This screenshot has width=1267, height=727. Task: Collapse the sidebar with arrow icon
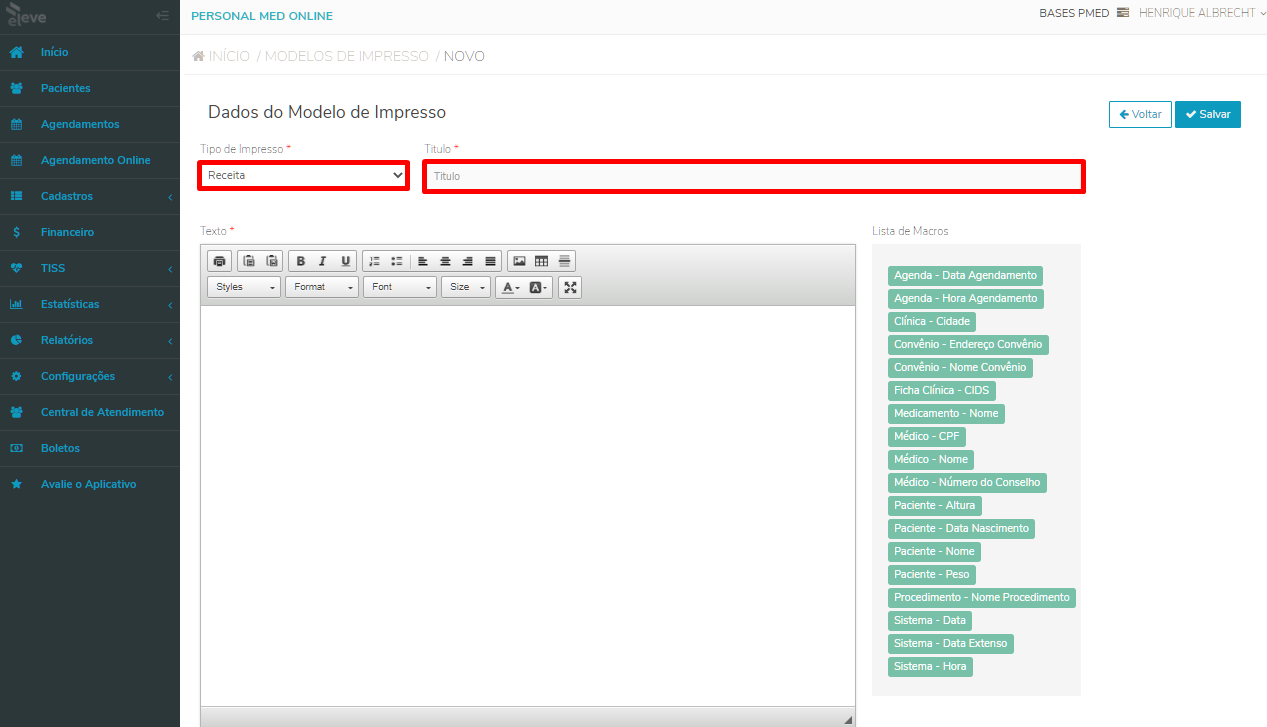(x=162, y=16)
